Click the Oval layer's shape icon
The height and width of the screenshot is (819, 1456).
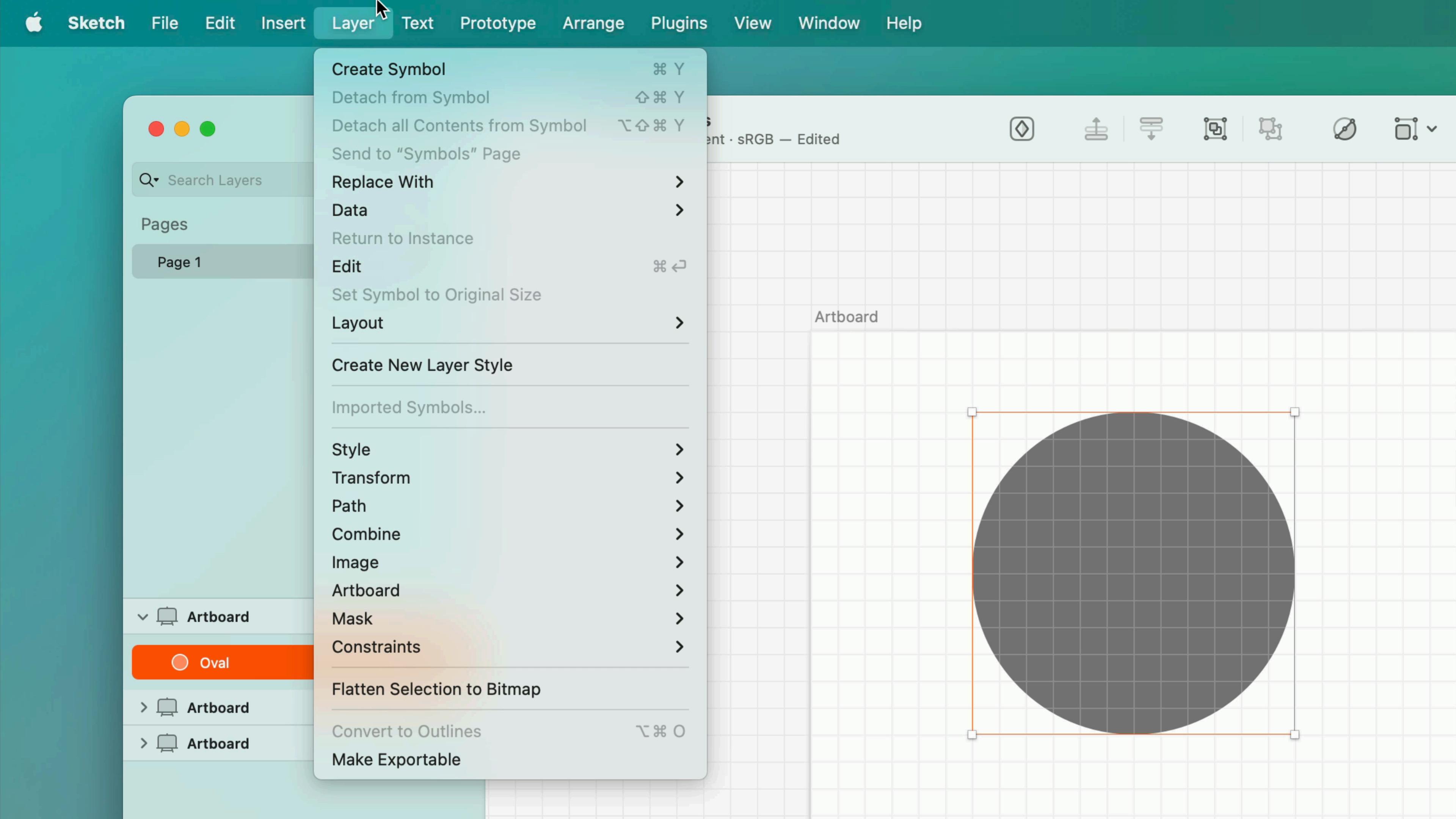pyautogui.click(x=180, y=662)
